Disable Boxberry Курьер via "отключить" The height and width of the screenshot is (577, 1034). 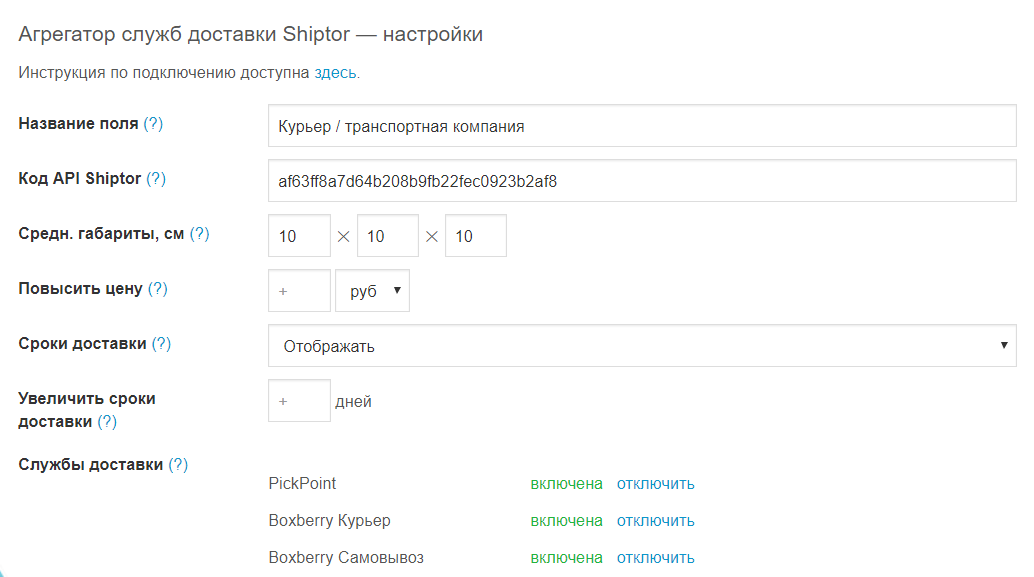click(x=655, y=521)
